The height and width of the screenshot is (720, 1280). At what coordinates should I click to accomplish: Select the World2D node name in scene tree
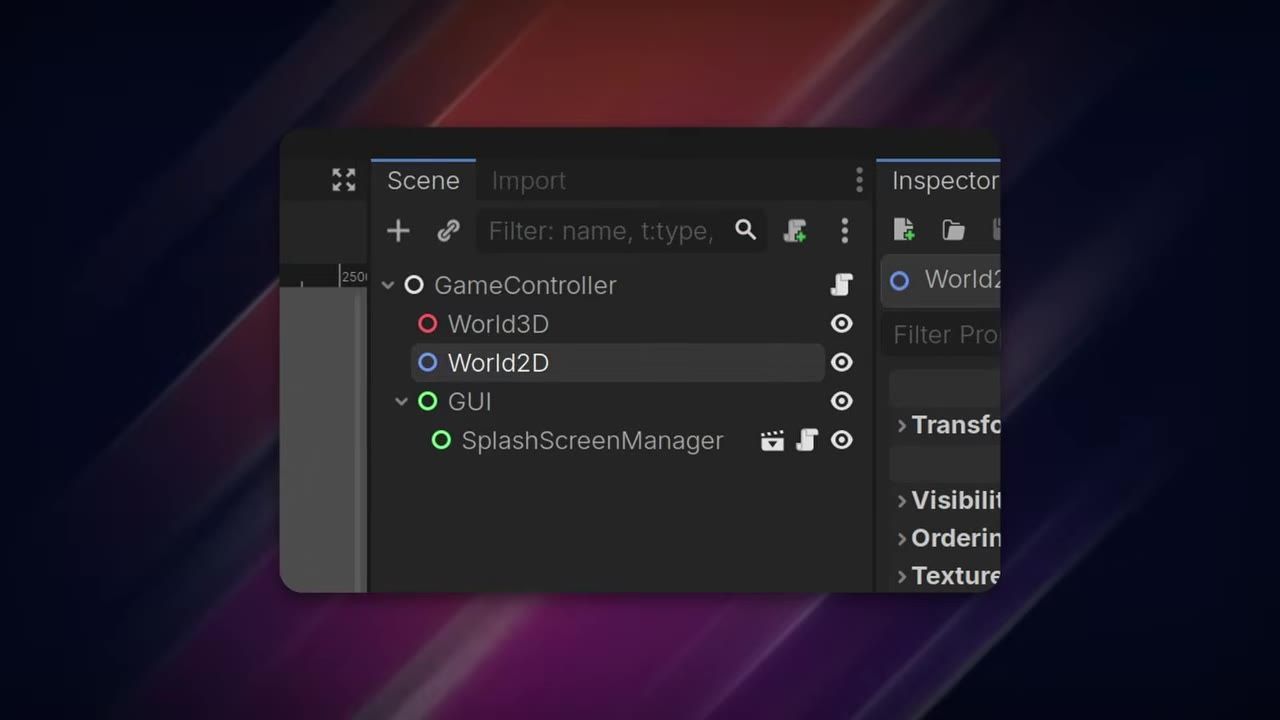point(498,362)
